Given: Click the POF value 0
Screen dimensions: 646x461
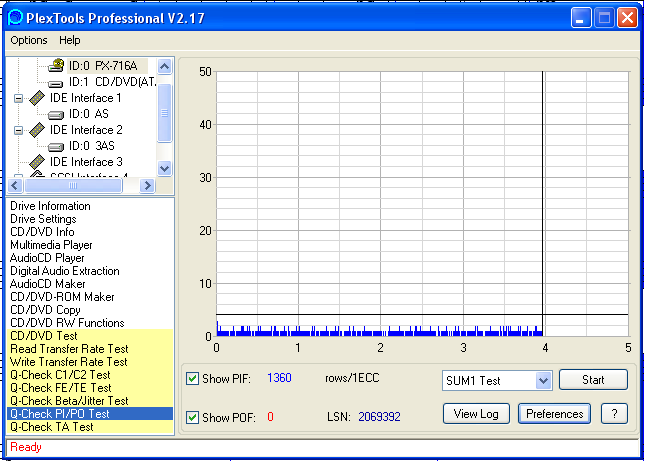Looking at the screenshot, I should click(270, 417).
